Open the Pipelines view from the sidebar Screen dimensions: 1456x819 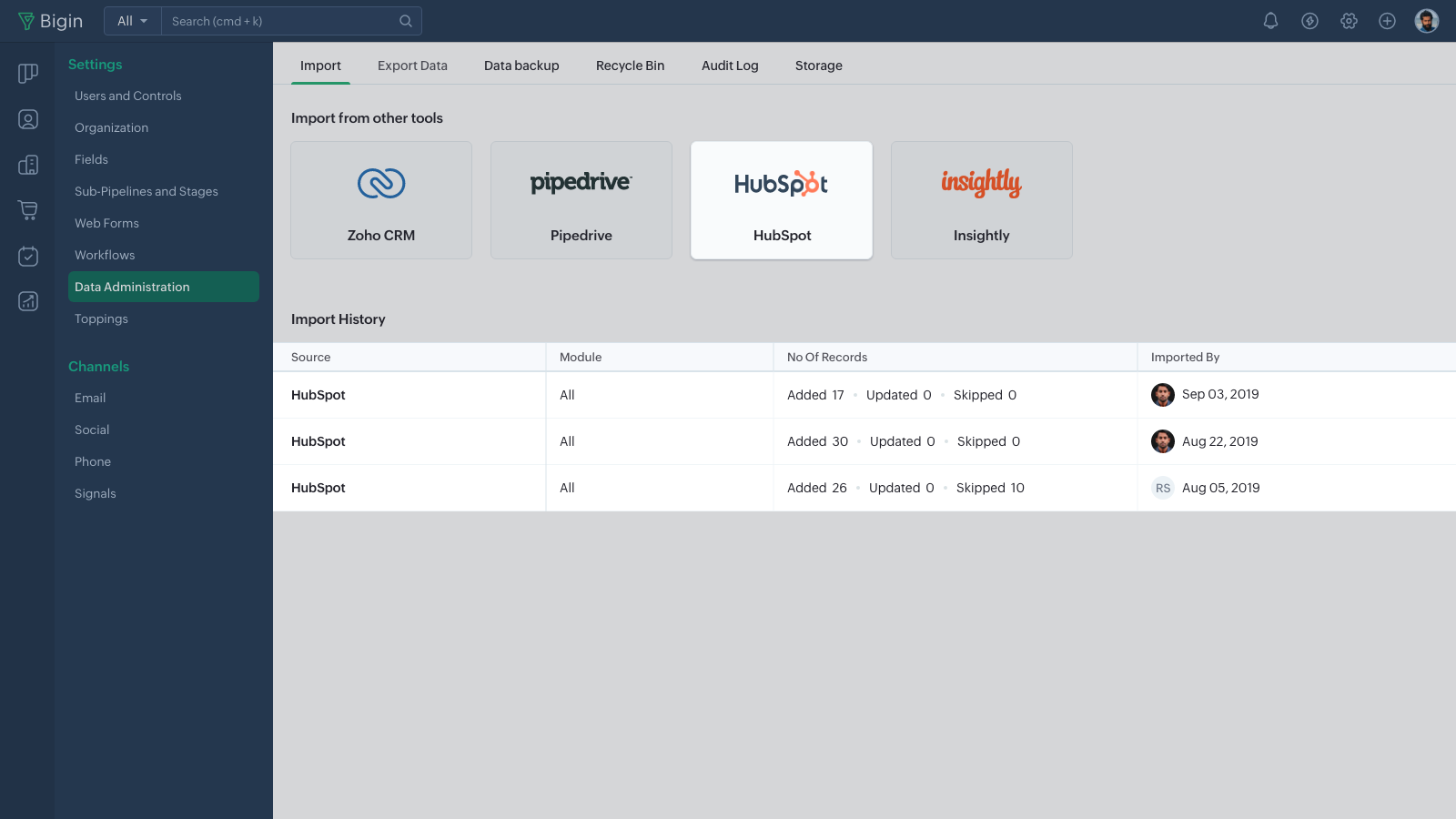coord(27,74)
